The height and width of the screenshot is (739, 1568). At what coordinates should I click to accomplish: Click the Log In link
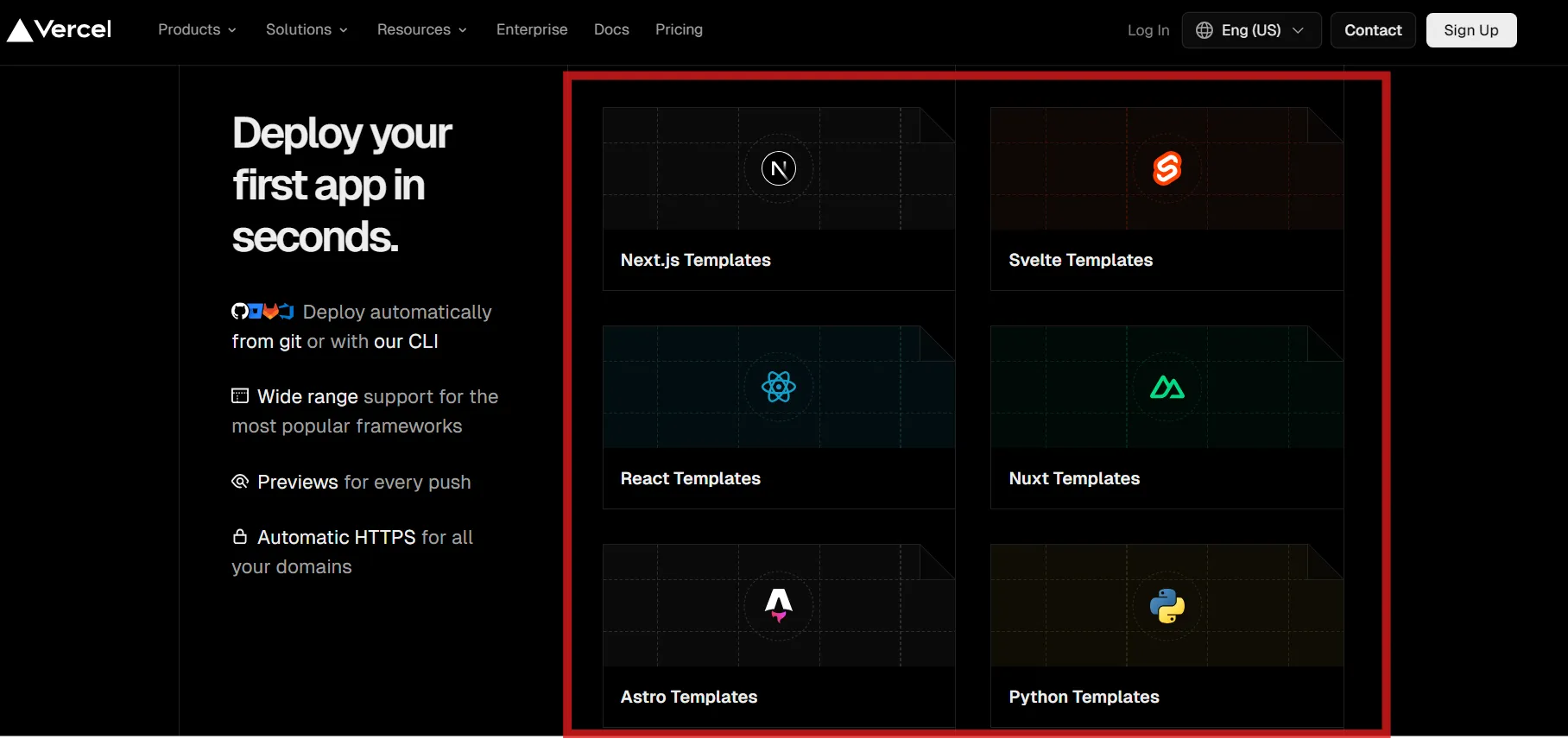point(1148,30)
